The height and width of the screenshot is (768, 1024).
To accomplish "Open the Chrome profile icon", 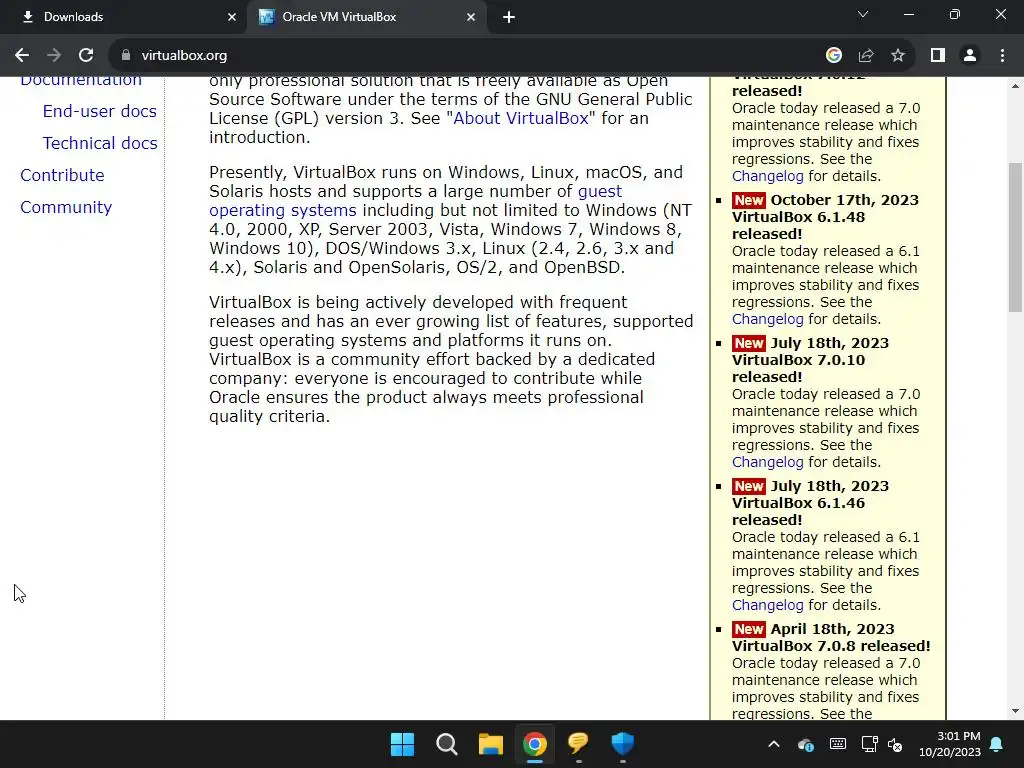I will click(x=970, y=56).
